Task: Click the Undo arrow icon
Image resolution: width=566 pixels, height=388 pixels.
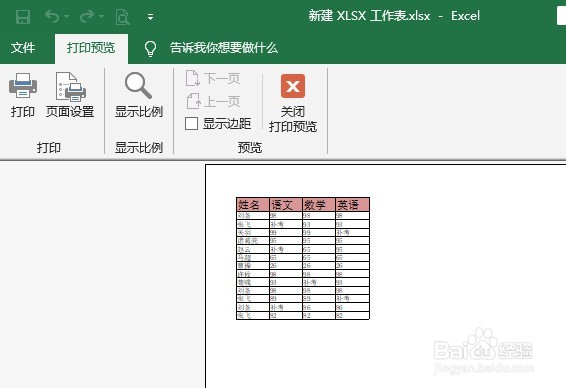Action: coord(52,16)
